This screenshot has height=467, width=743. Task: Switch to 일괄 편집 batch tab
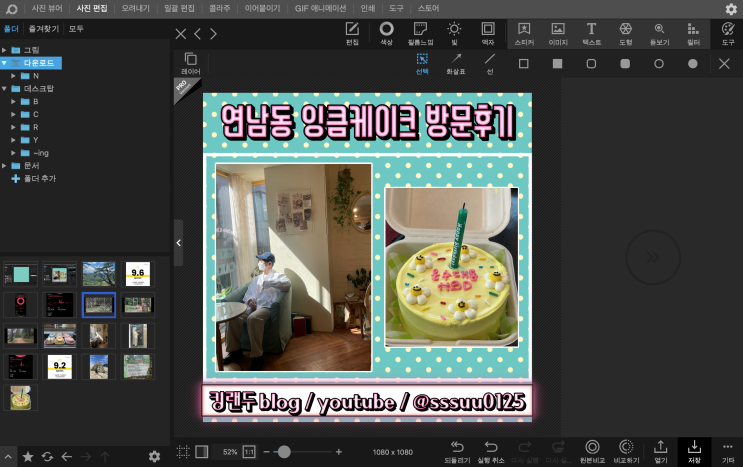(x=179, y=8)
